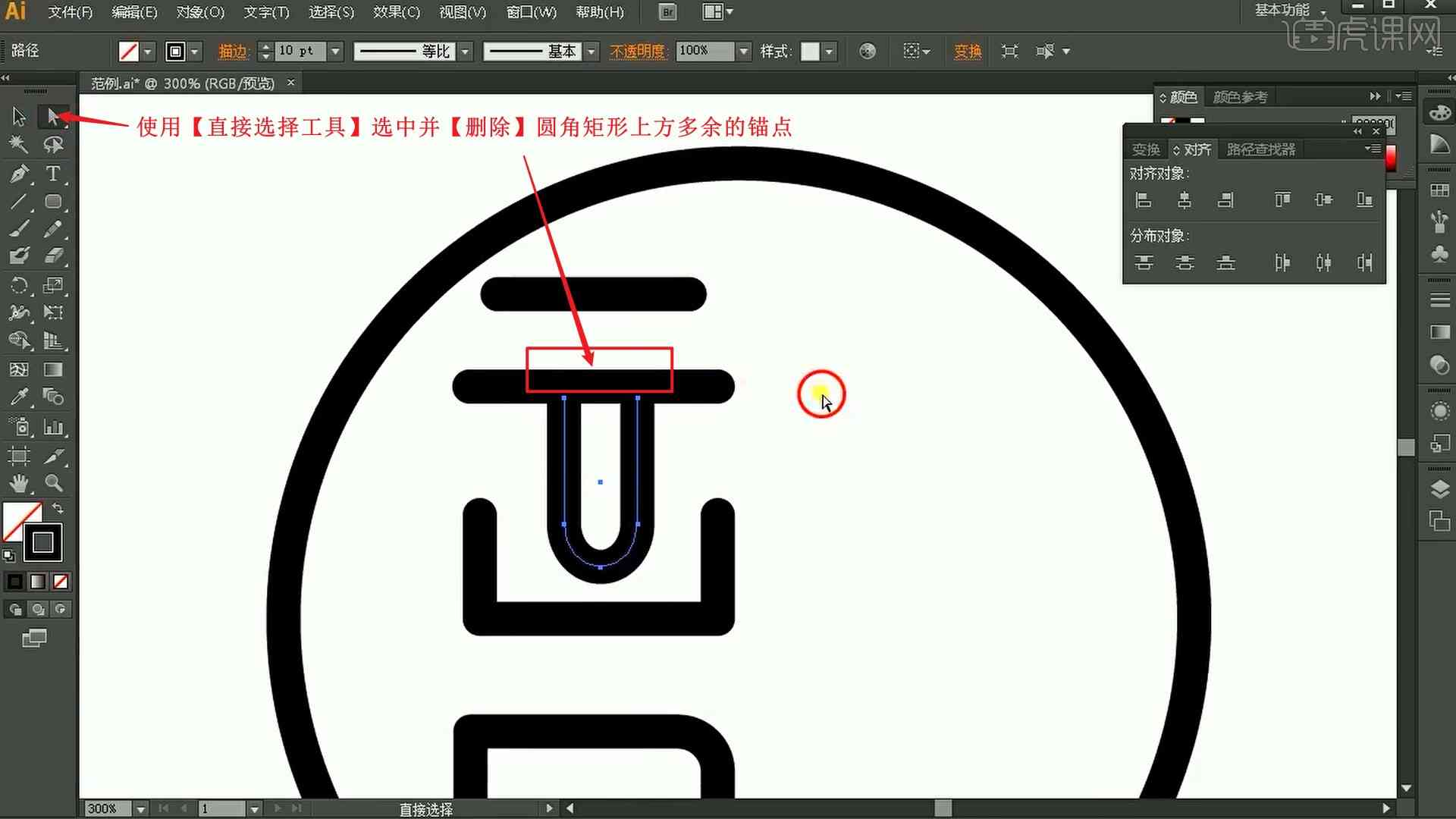This screenshot has width=1456, height=819.
Task: Enable Draw Inside mode
Action: [x=61, y=609]
